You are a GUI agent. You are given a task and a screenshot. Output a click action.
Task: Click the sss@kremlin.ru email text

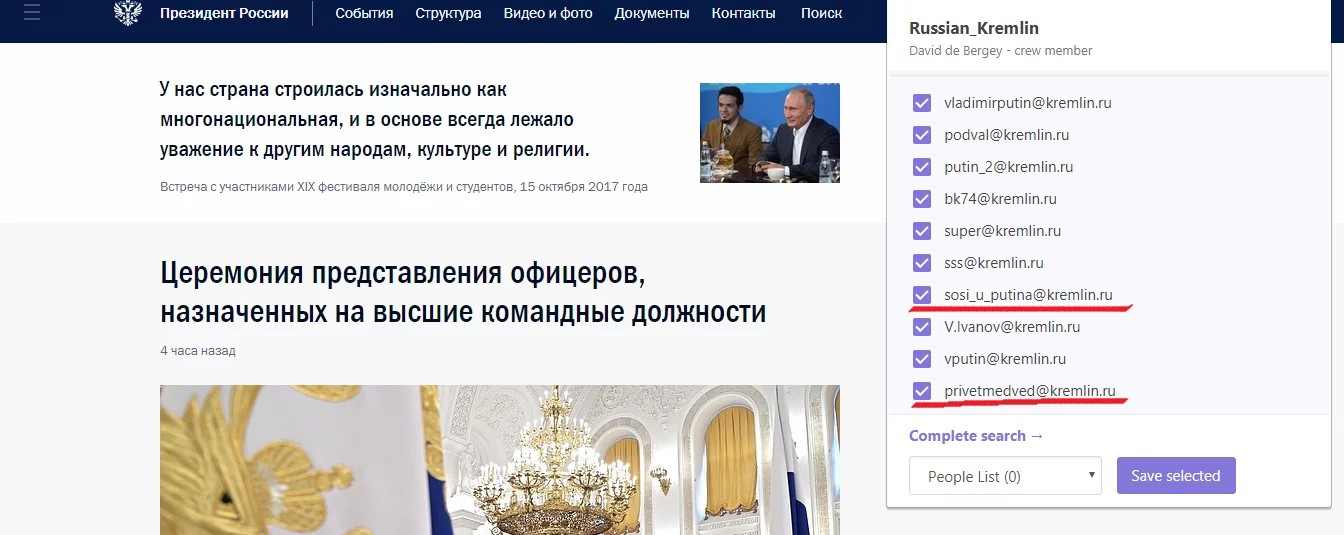pos(994,263)
